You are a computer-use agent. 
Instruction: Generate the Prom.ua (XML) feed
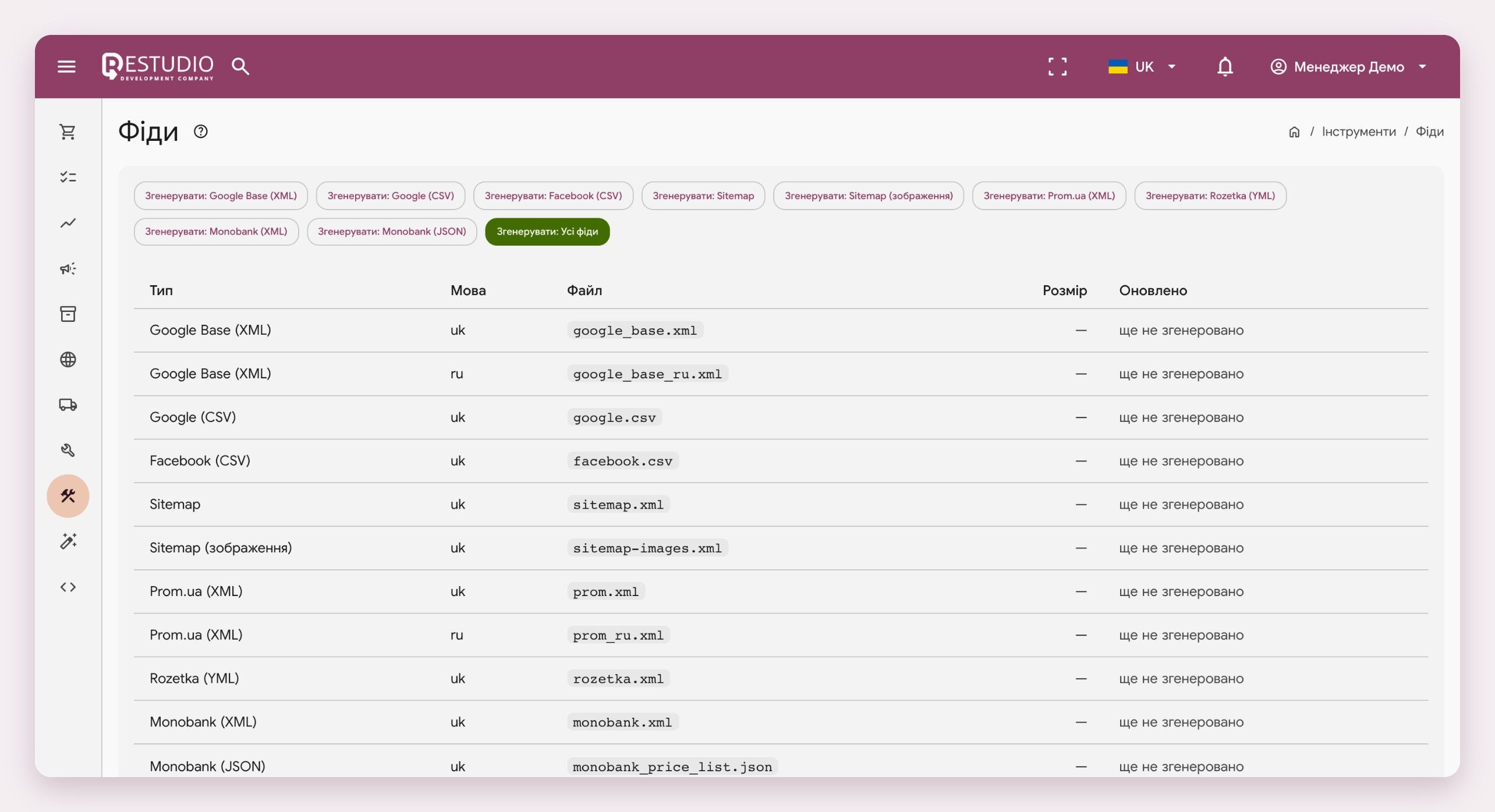click(1049, 196)
